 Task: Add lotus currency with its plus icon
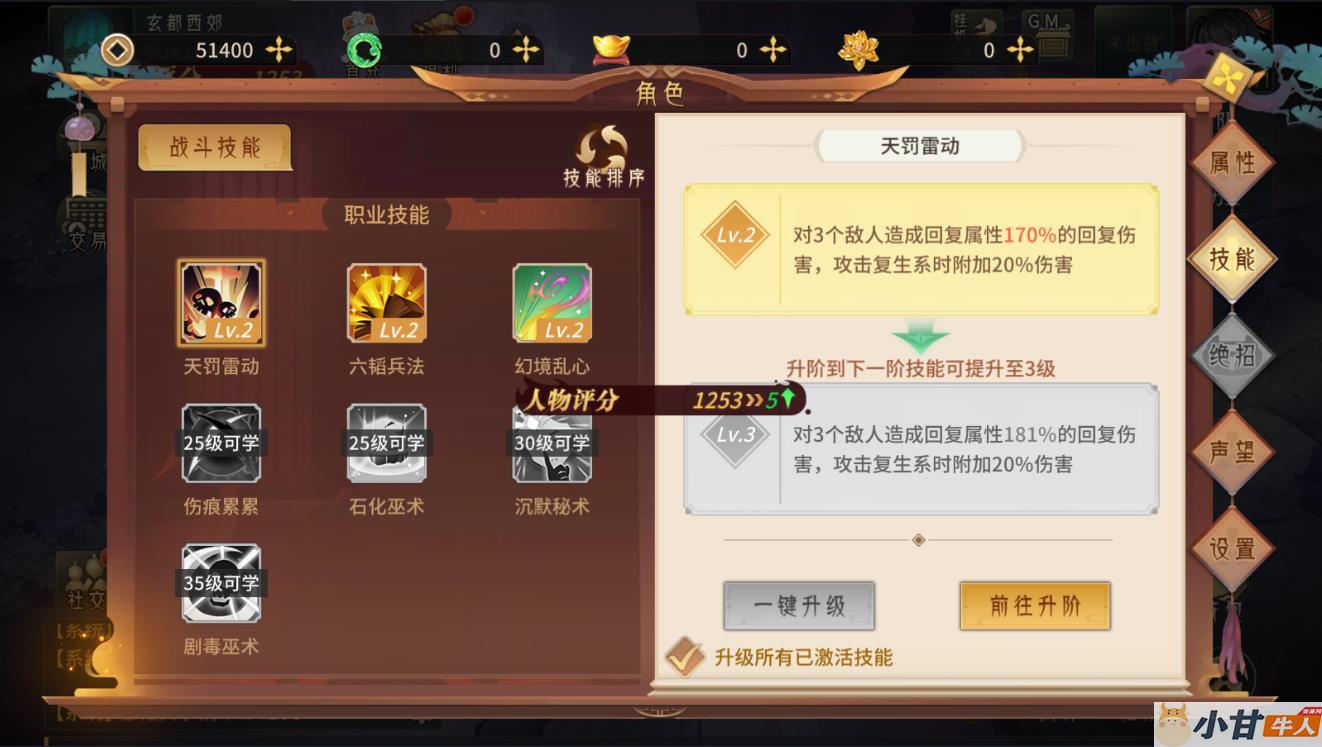[1019, 50]
